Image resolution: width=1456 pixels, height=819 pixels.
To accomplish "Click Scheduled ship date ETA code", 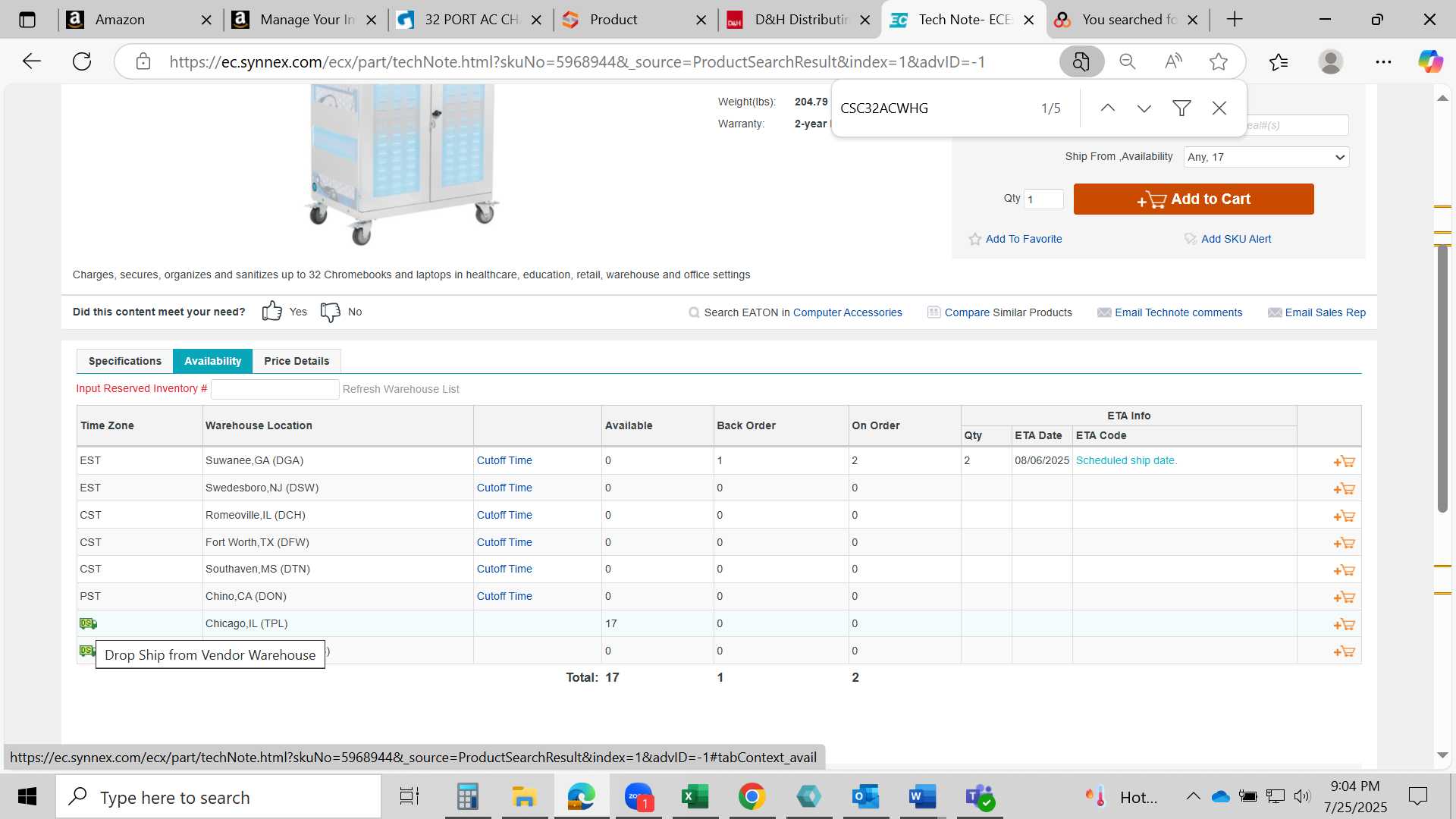I will pos(1126,460).
